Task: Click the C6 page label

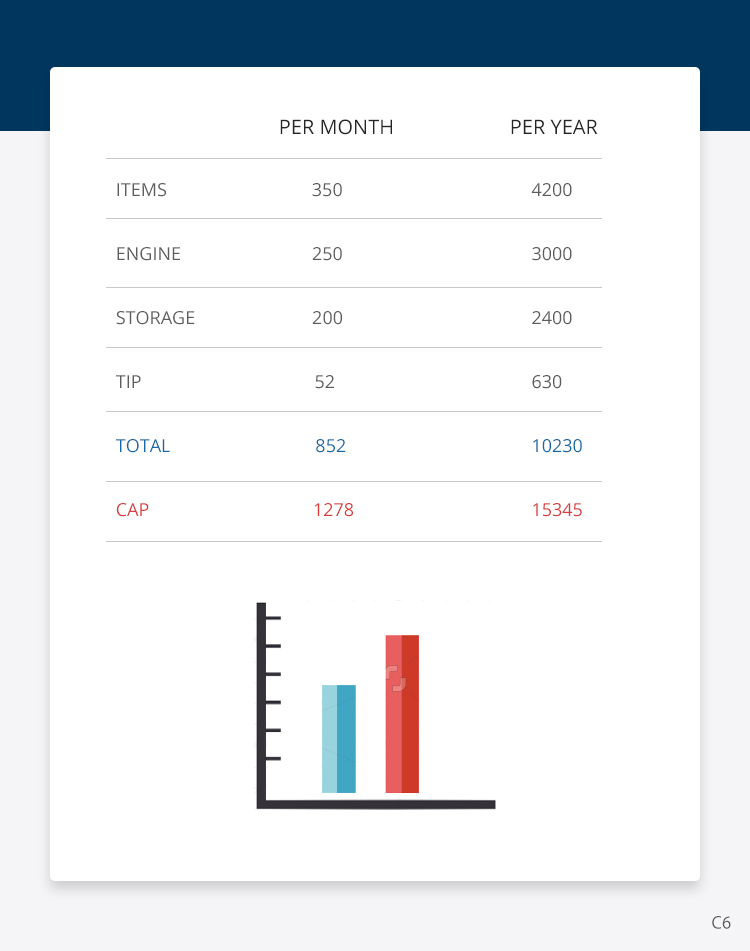Action: click(721, 922)
